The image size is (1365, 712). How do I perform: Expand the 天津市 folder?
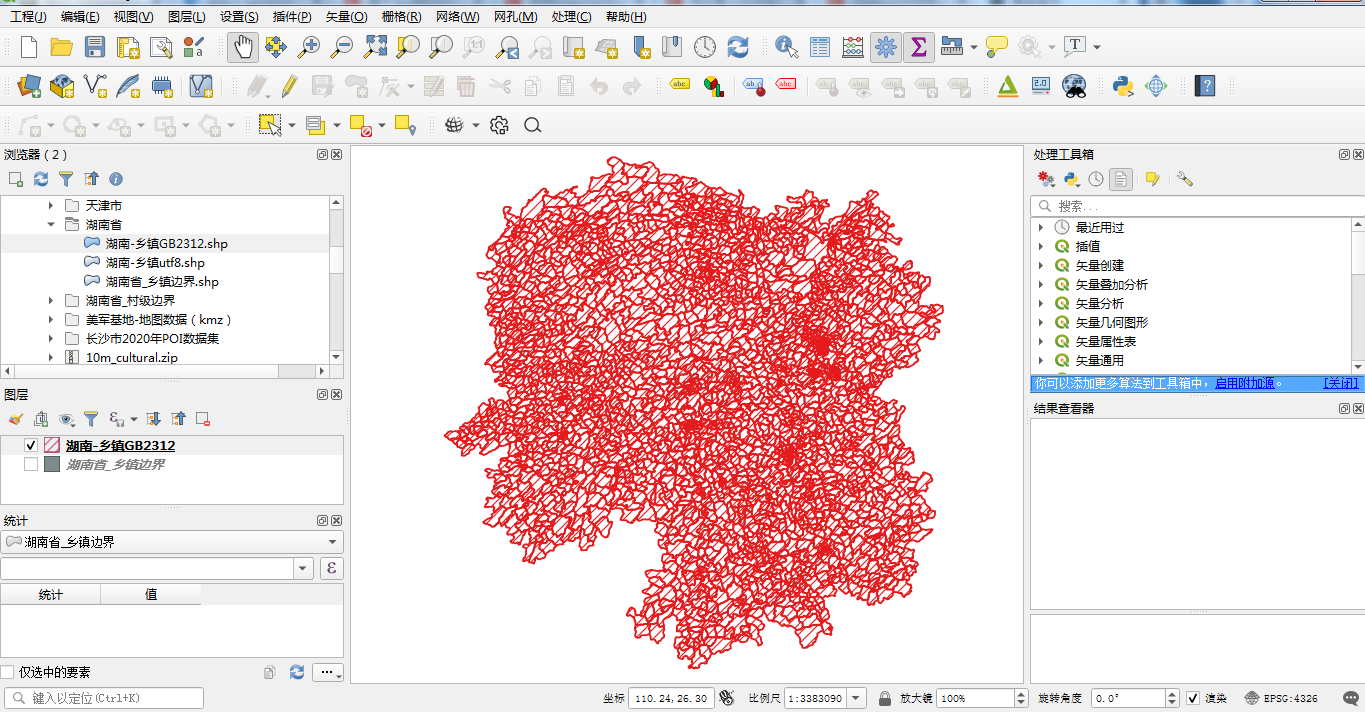point(51,205)
